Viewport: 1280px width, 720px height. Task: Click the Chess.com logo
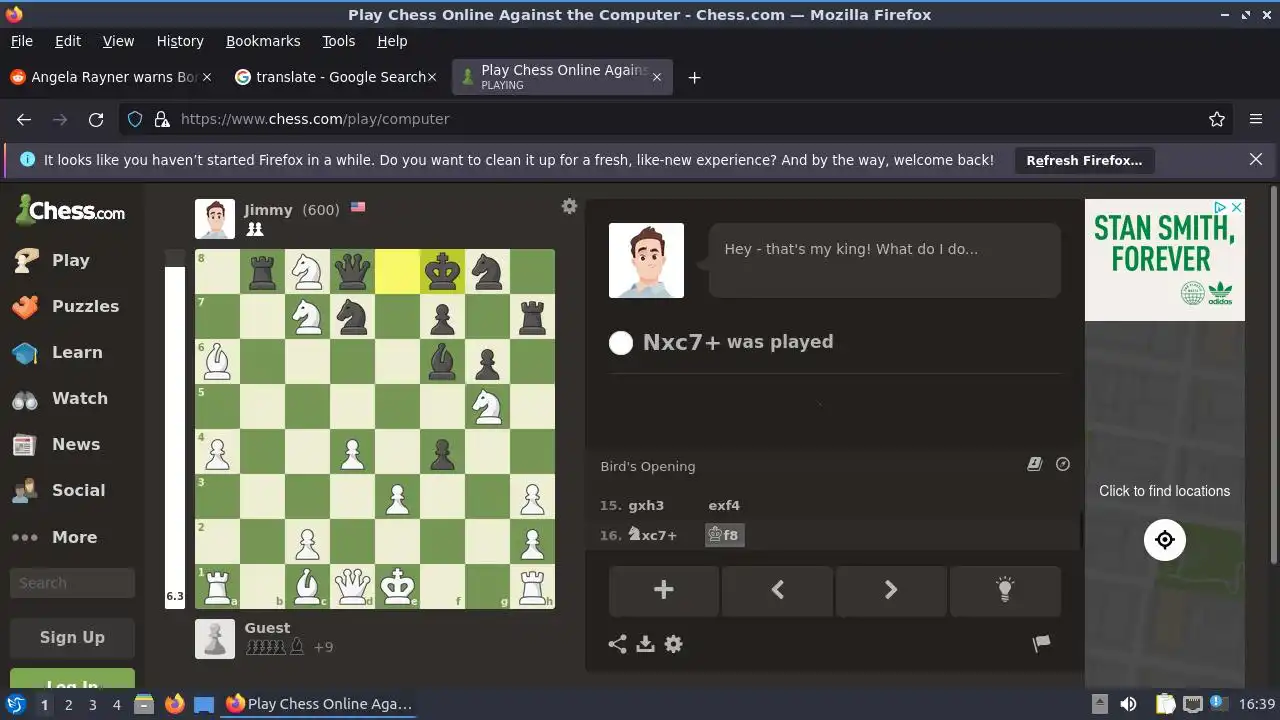pyautogui.click(x=70, y=211)
